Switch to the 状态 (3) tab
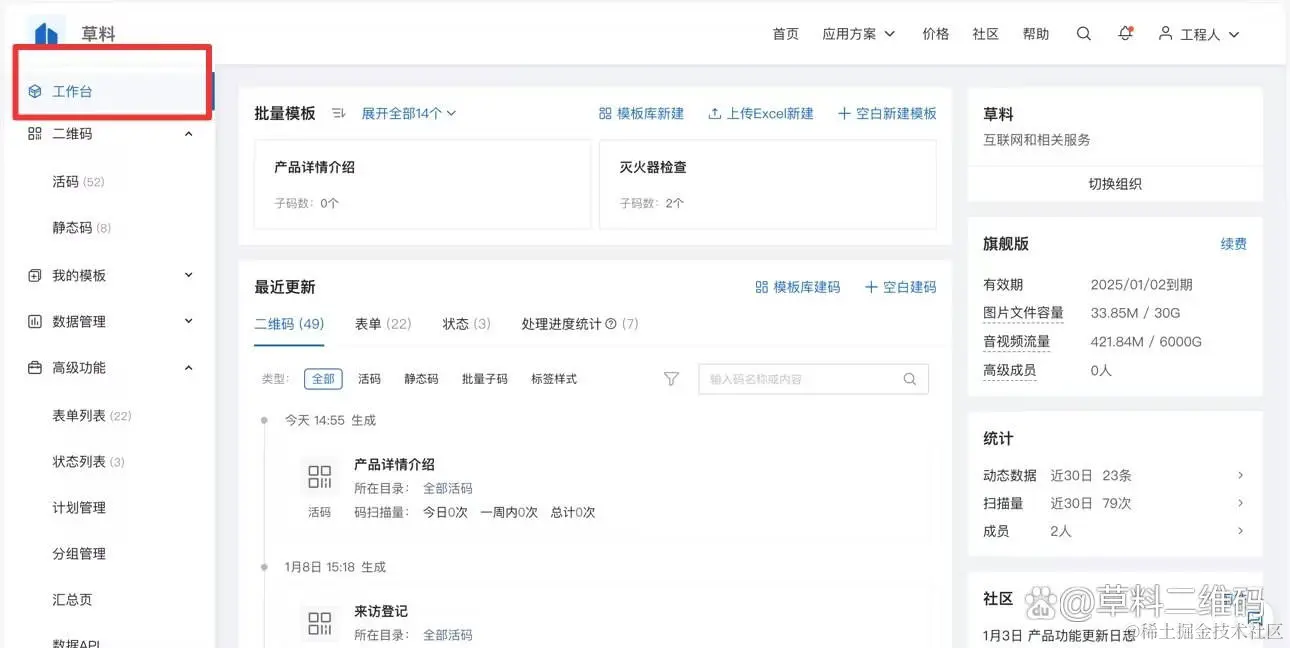This screenshot has width=1290, height=648. click(x=467, y=324)
